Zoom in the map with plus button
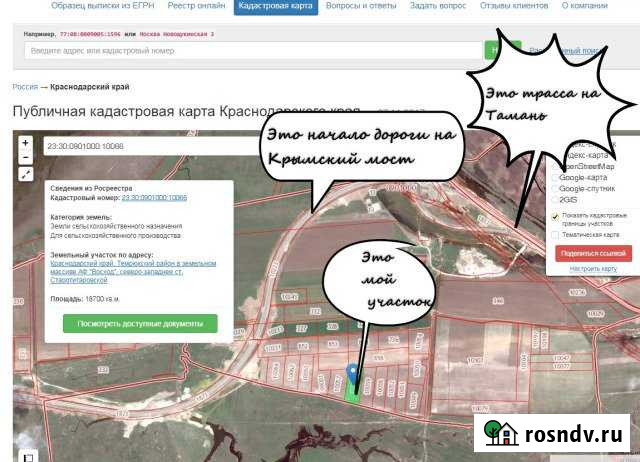The width and height of the screenshot is (640, 462). coord(25,143)
